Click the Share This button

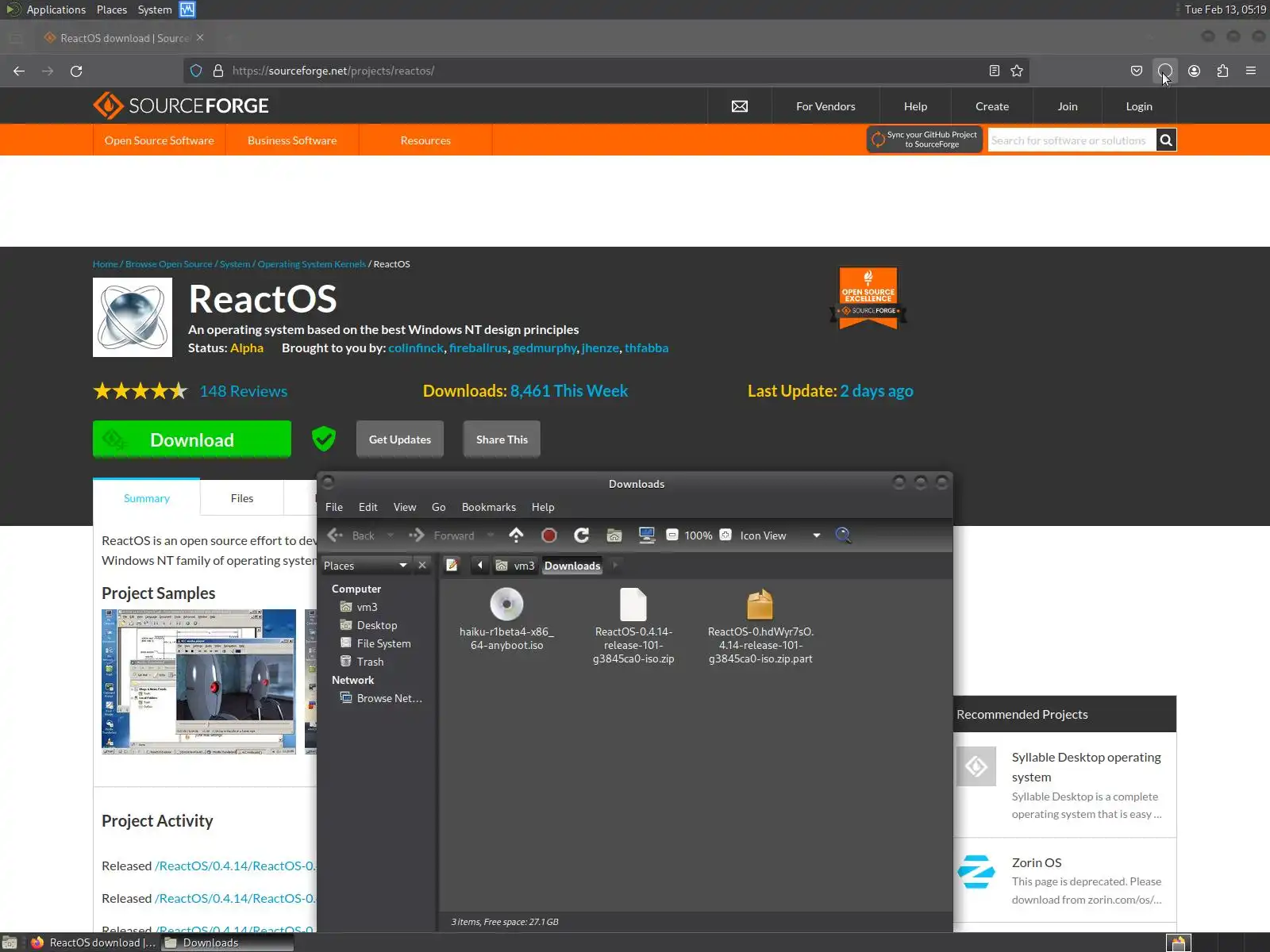pos(502,440)
